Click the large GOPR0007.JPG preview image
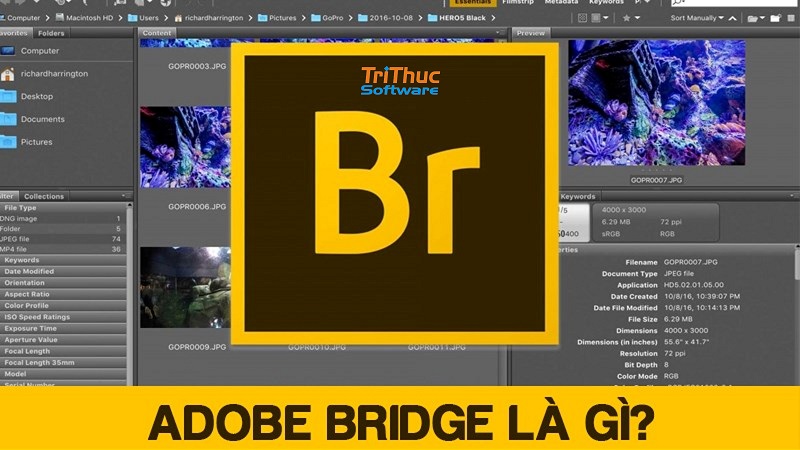 (x=657, y=103)
